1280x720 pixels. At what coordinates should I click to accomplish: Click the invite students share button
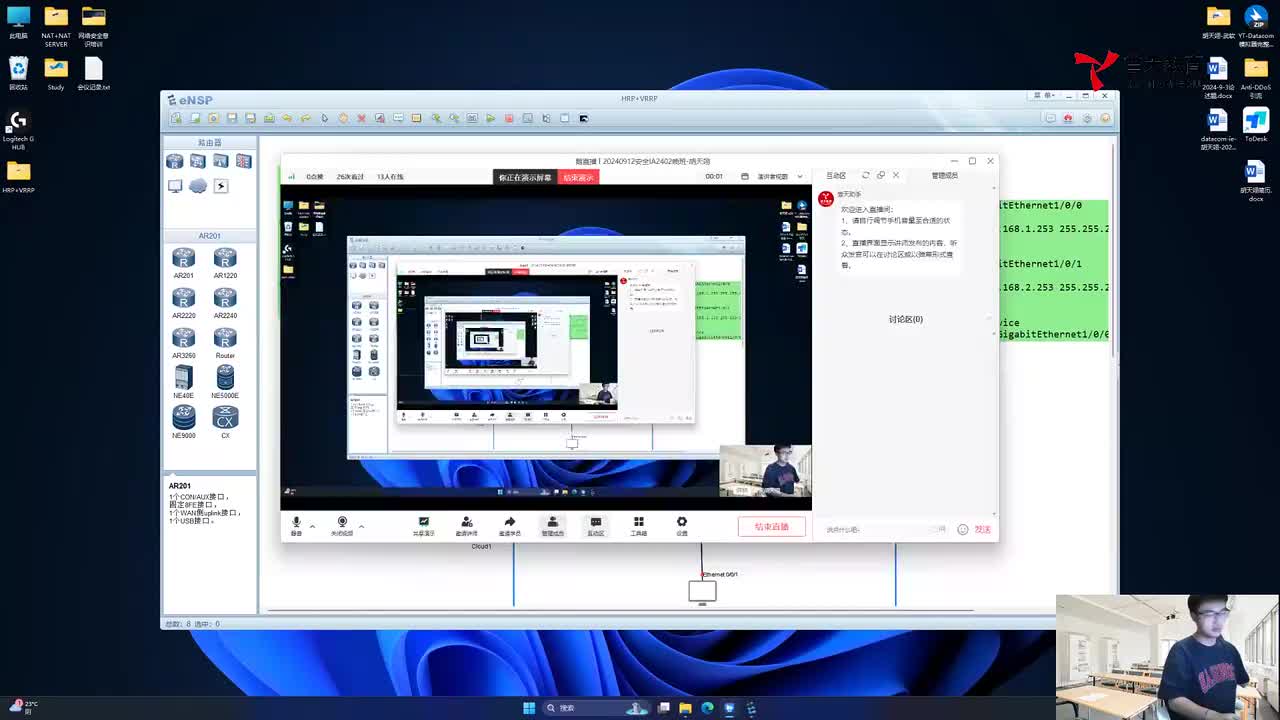(509, 526)
